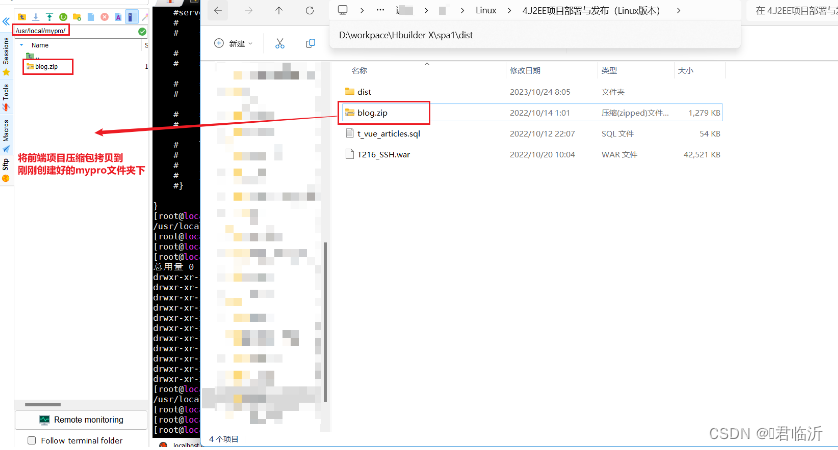The image size is (838, 450).
Task: Expand chevron after Linux breadcrumb
Action: pyautogui.click(x=509, y=10)
